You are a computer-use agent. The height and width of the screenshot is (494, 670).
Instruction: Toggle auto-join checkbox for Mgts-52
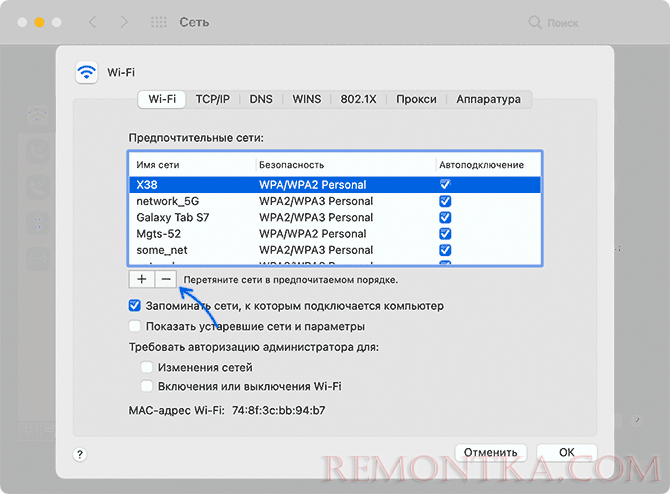[445, 234]
